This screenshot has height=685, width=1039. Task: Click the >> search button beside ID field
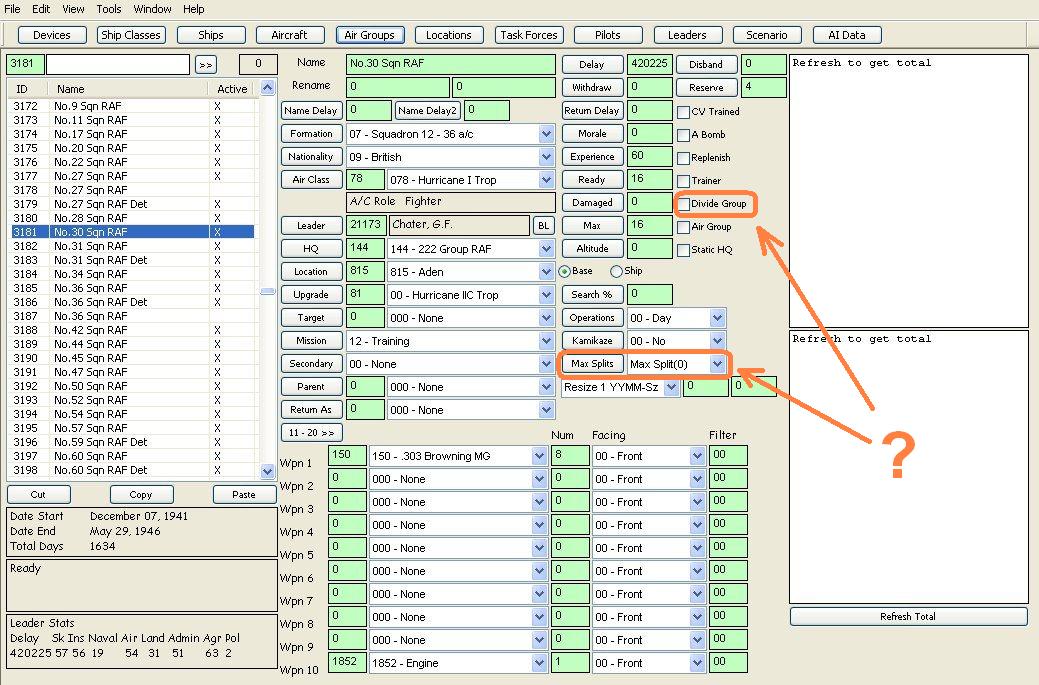pos(206,65)
